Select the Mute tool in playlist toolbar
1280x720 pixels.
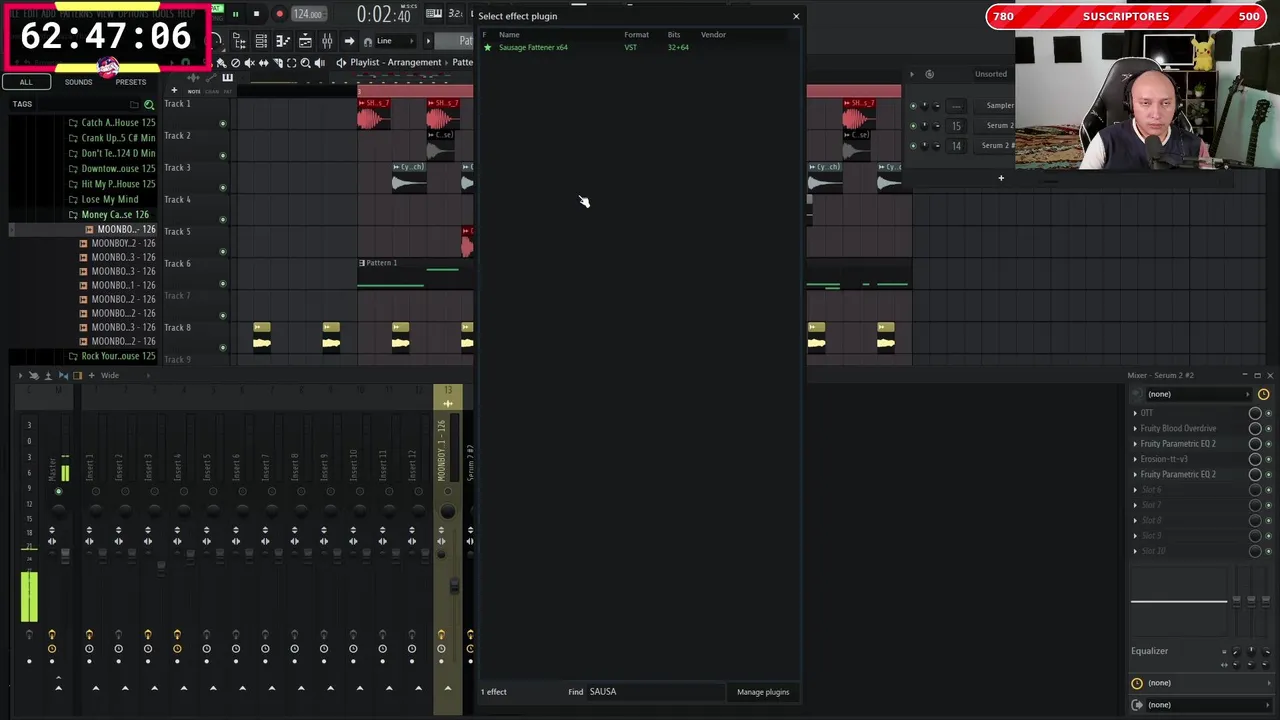coord(250,62)
